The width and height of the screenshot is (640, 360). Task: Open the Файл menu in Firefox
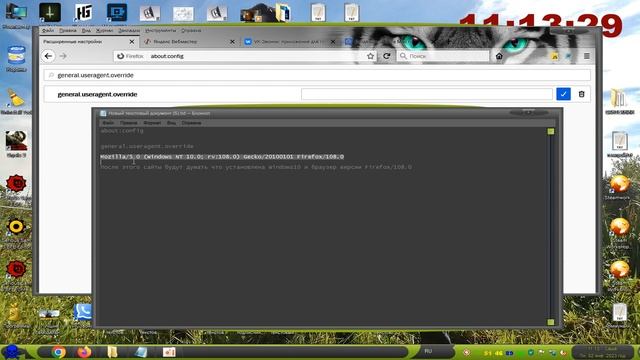pyautogui.click(x=48, y=31)
